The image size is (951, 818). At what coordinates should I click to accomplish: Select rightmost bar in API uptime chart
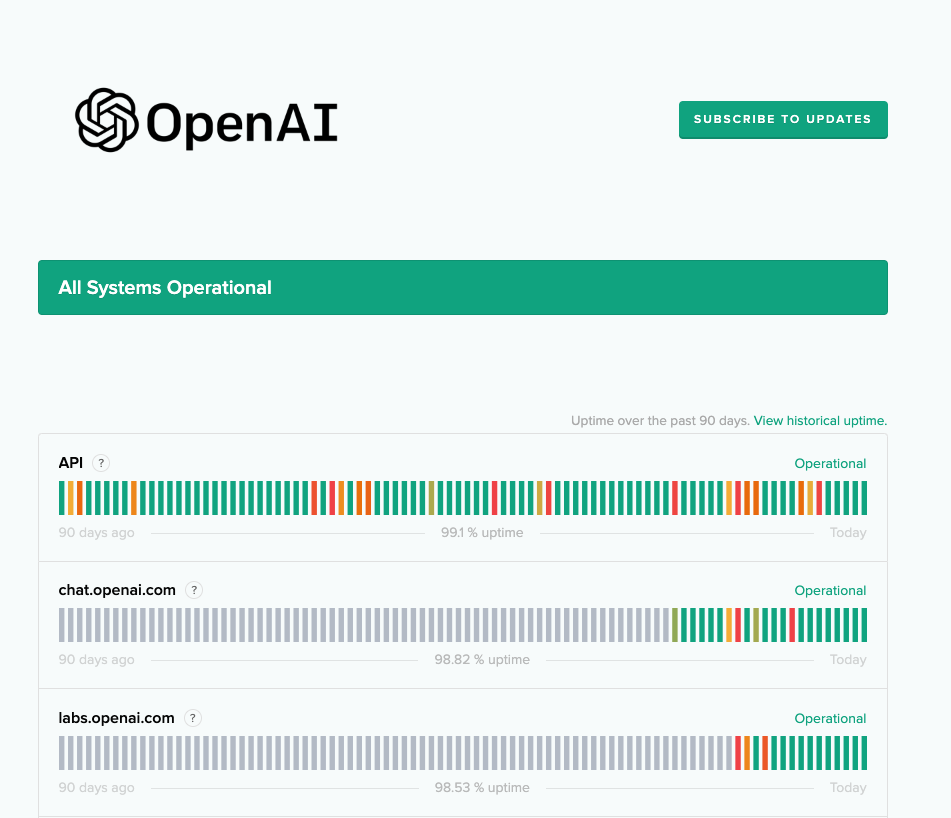tap(863, 498)
